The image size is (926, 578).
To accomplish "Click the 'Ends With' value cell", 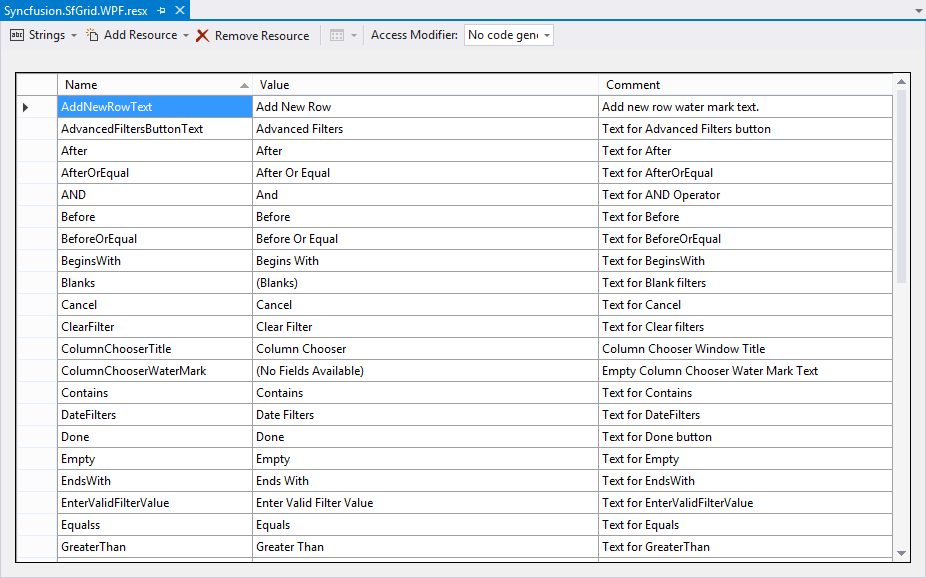I will point(425,481).
